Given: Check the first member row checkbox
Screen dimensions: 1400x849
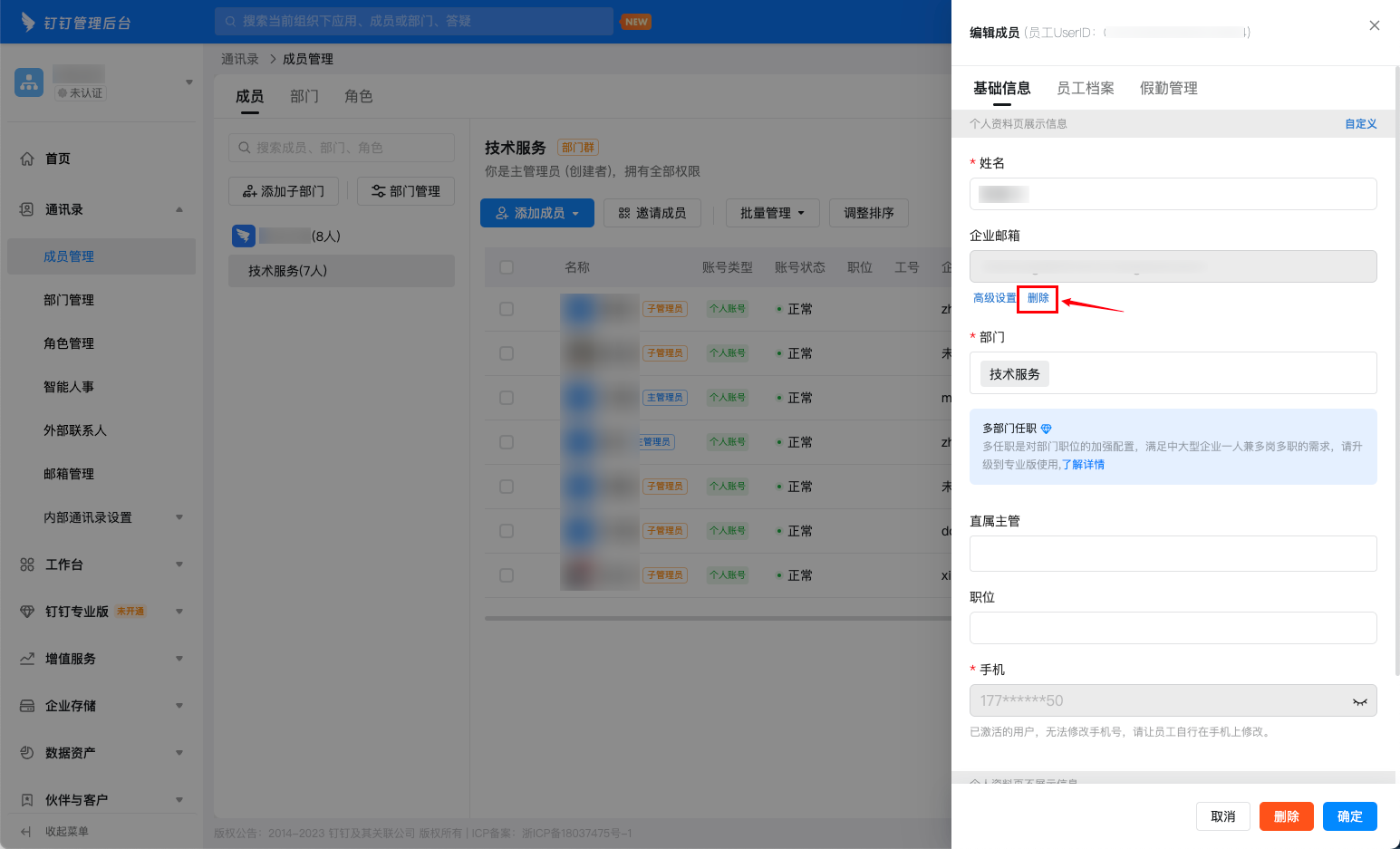Looking at the screenshot, I should click(x=507, y=309).
